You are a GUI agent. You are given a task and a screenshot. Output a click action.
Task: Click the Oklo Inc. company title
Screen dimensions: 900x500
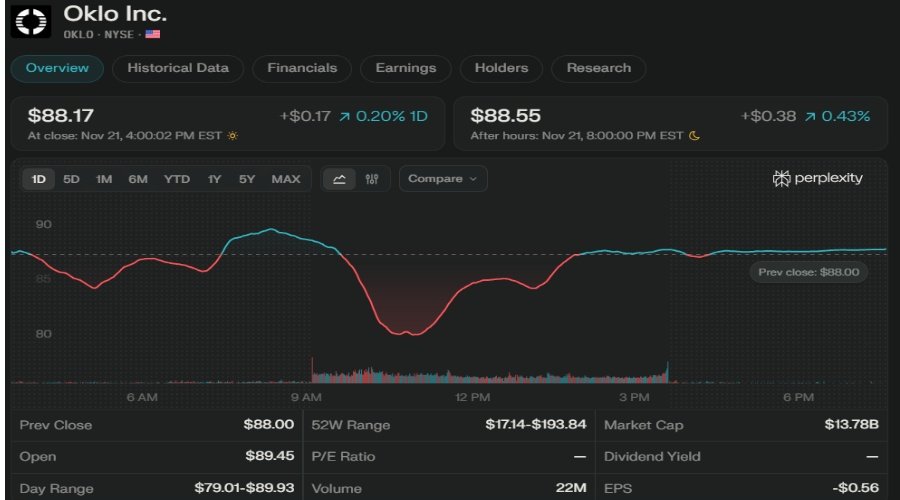[115, 14]
